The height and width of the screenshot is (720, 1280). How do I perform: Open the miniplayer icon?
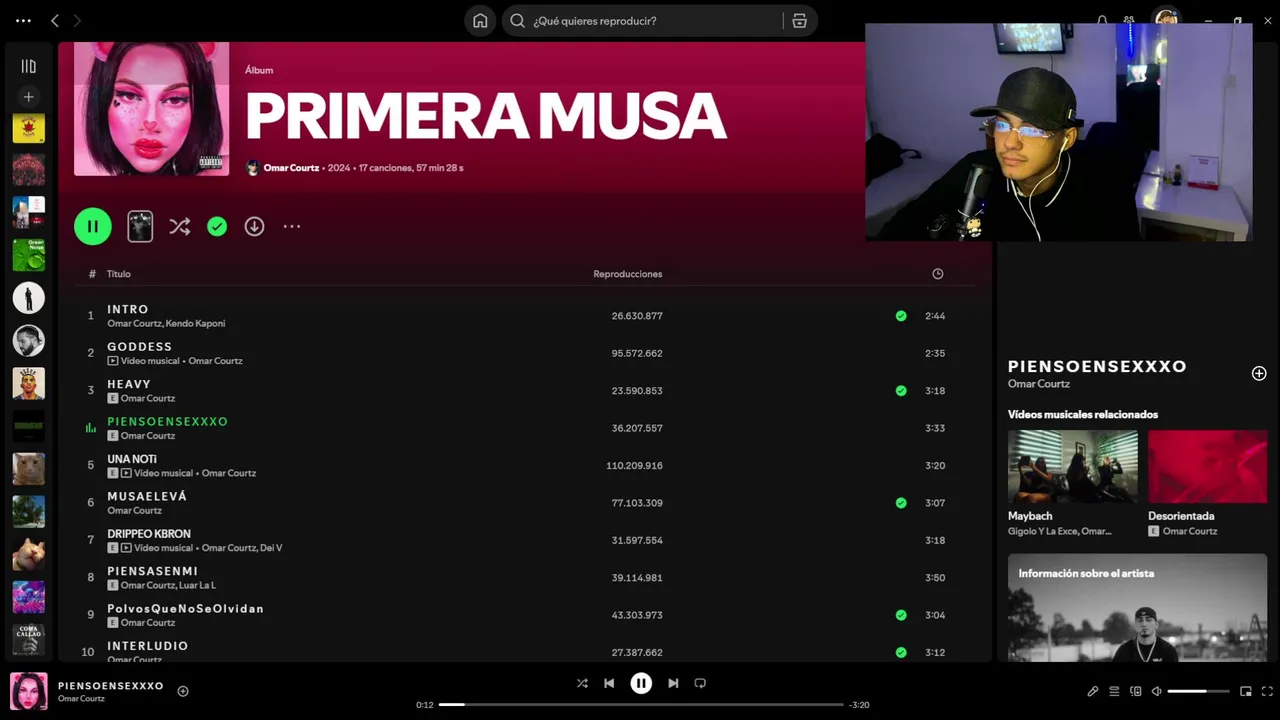pyautogui.click(x=1246, y=691)
